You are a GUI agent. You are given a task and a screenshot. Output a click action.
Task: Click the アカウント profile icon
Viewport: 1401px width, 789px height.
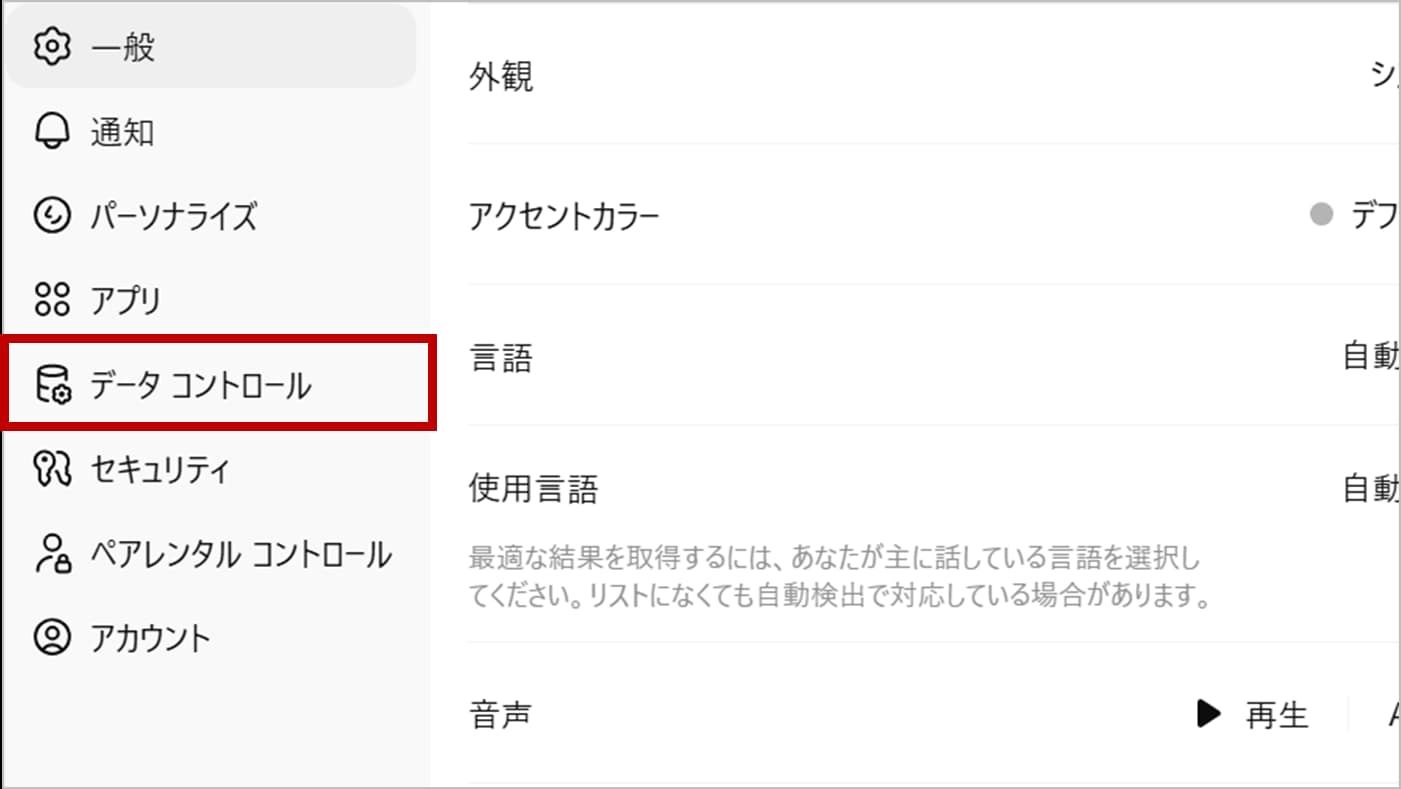[52, 637]
